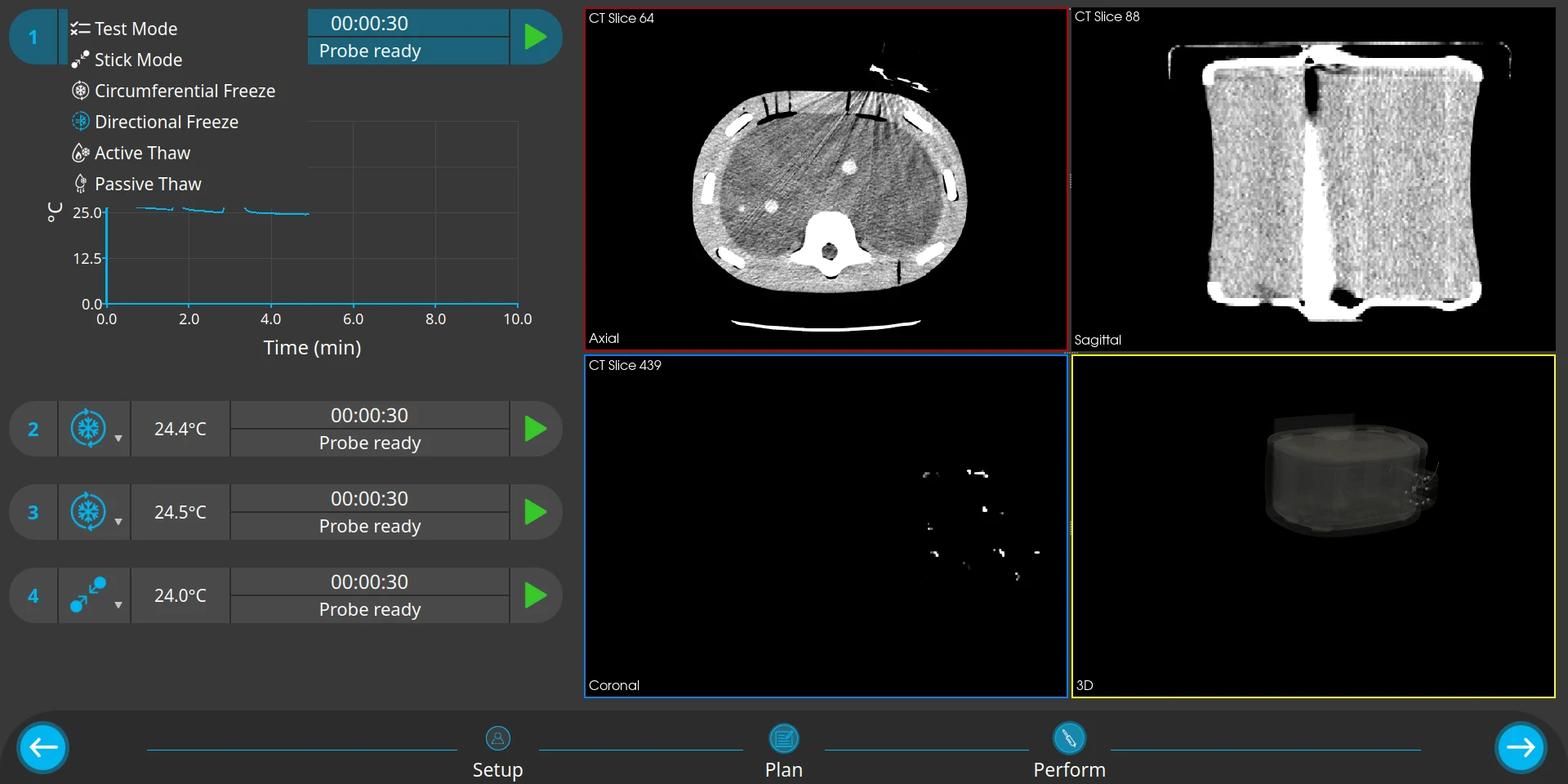
Task: Start probe 1 with play button
Action: [x=535, y=37]
